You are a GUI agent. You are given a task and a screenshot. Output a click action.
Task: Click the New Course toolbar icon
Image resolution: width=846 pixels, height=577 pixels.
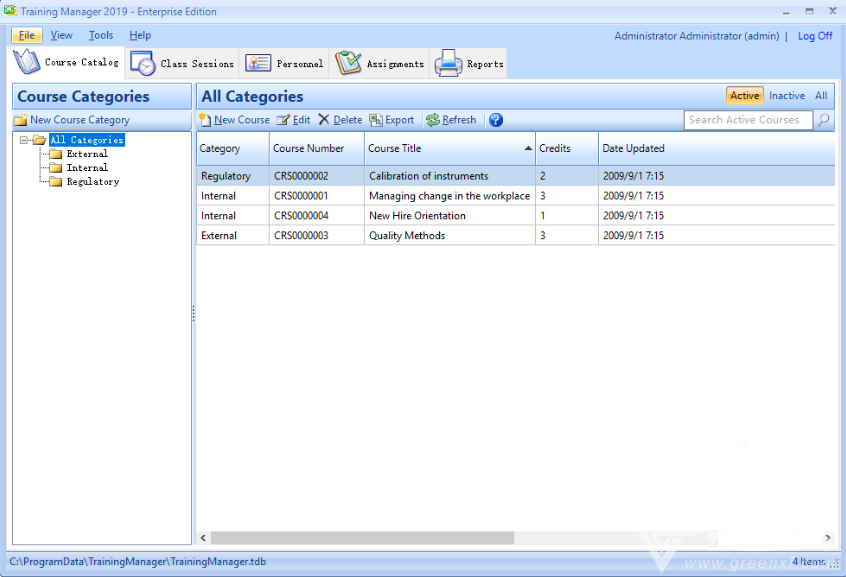205,120
